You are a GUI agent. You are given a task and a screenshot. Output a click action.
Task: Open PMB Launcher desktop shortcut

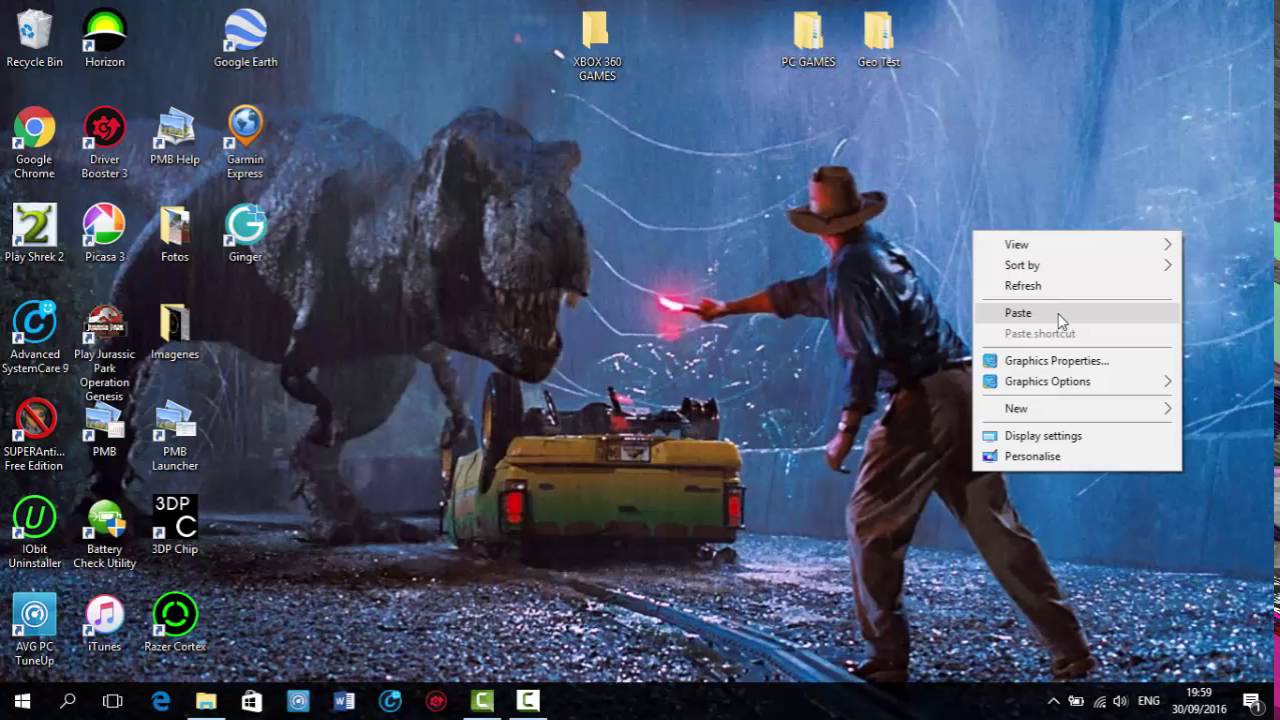175,435
